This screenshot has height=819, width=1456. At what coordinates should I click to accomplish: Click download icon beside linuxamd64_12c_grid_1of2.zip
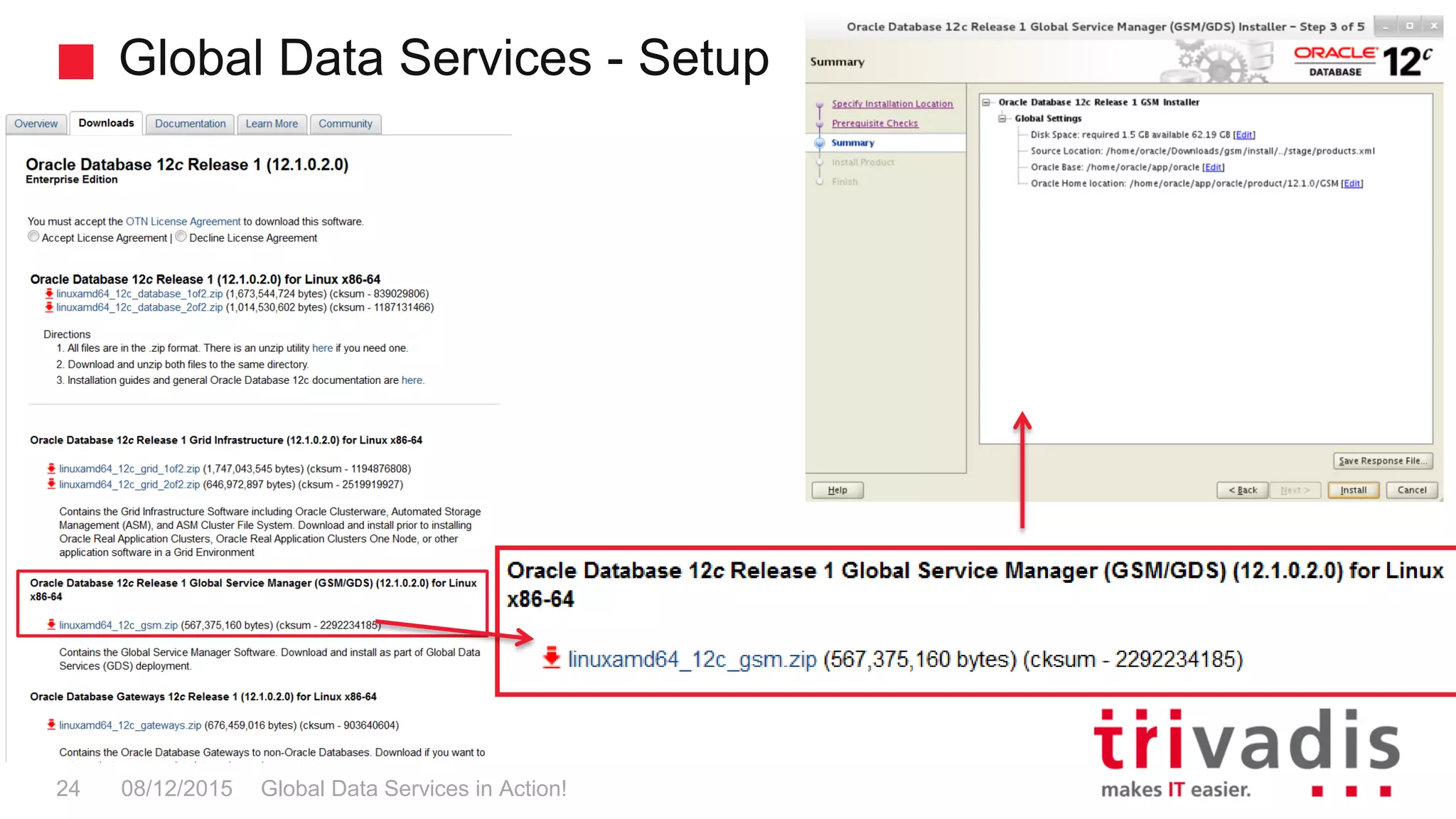pyautogui.click(x=51, y=469)
